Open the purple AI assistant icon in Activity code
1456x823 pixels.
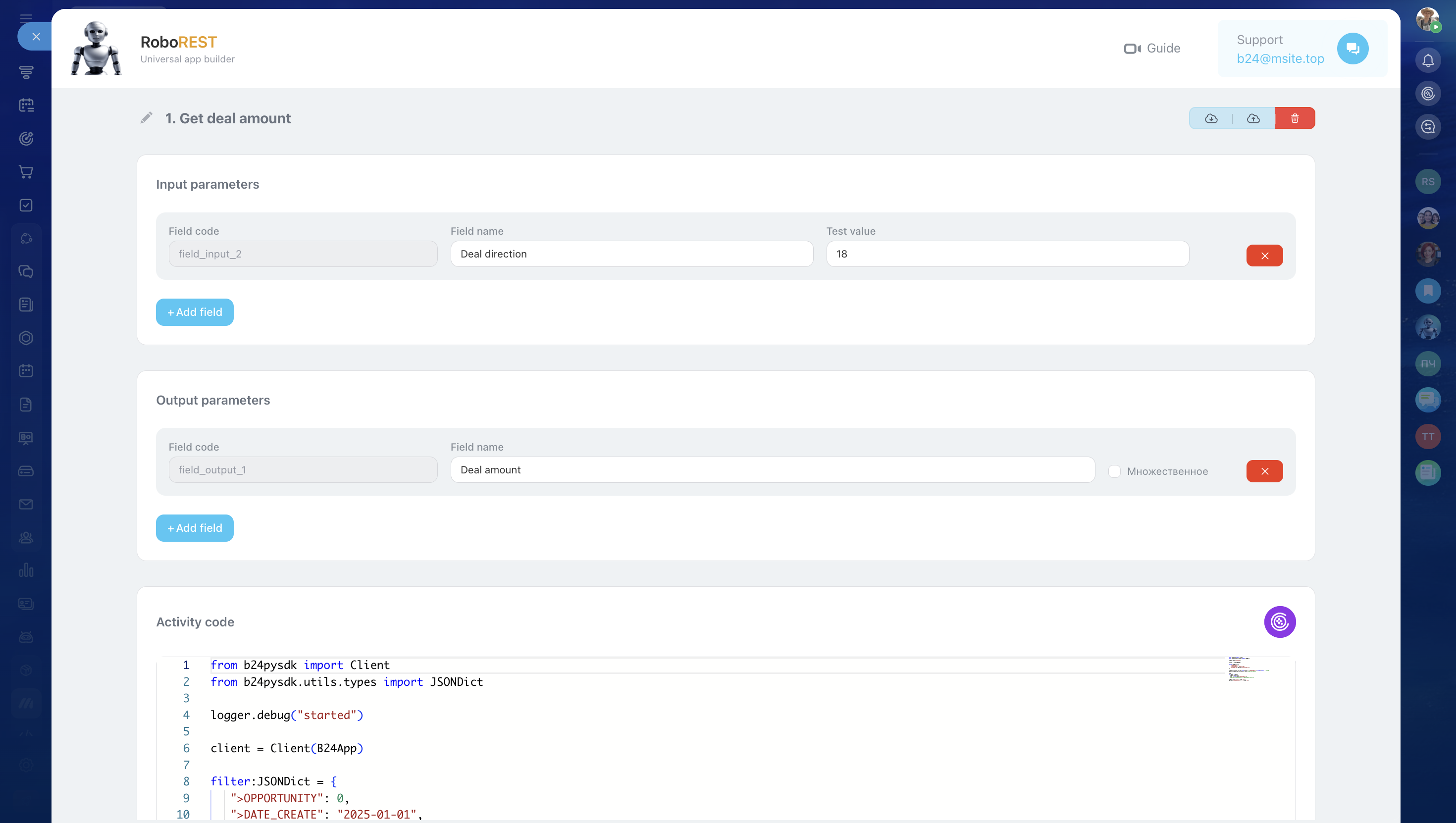click(1279, 622)
